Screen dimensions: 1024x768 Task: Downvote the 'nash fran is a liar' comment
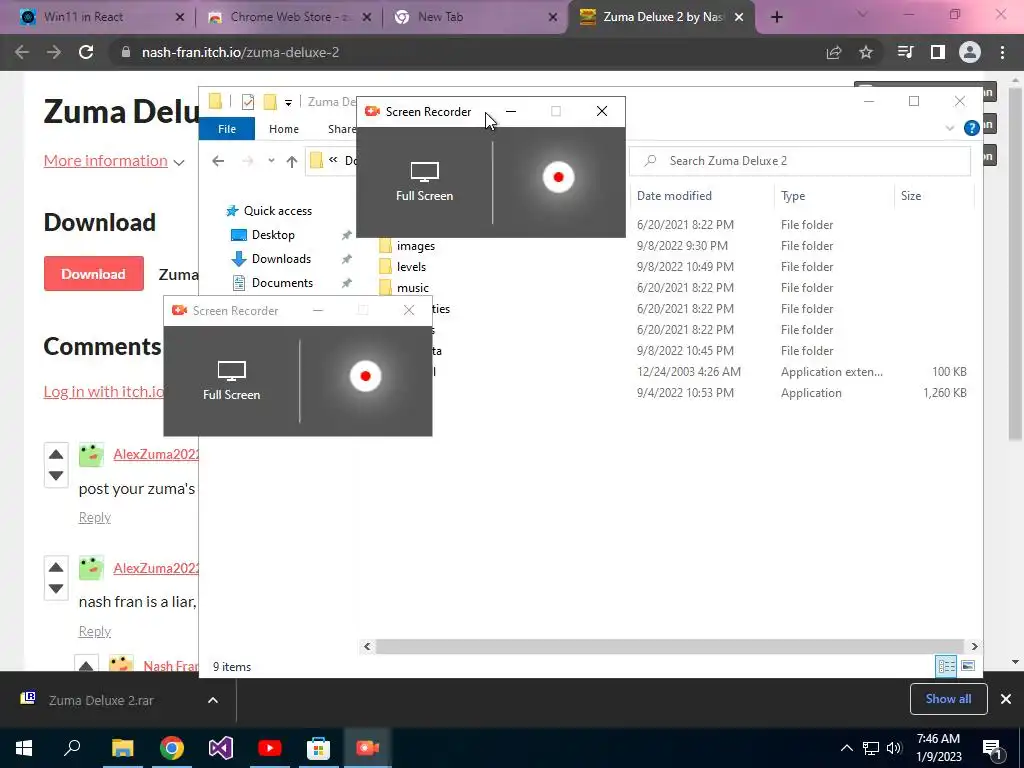56,588
